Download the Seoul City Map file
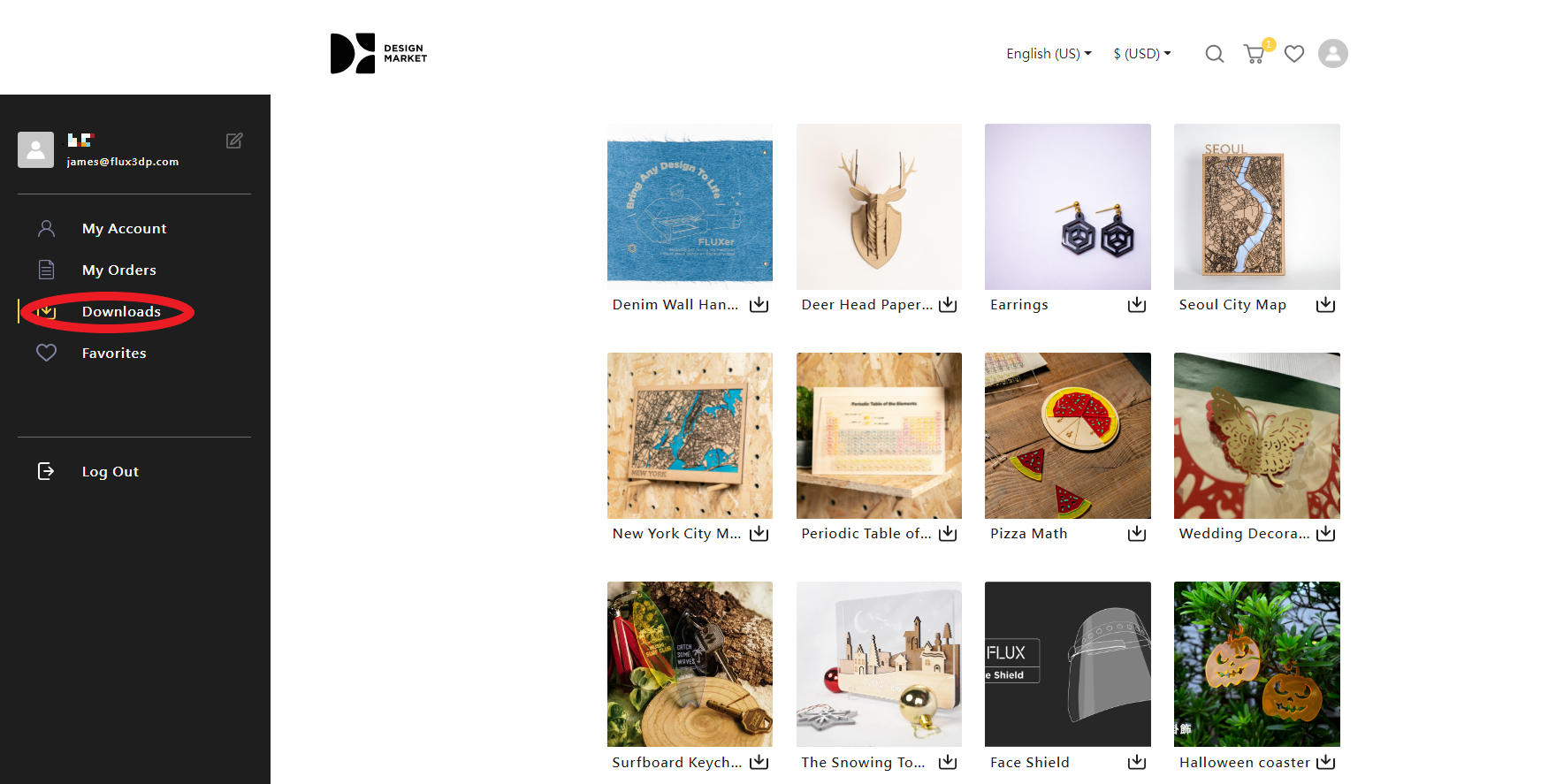 pyautogui.click(x=1325, y=305)
